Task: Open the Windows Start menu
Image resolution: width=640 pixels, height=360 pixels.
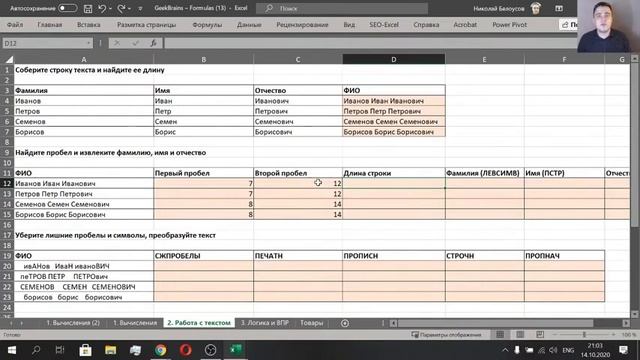Action: [12, 350]
